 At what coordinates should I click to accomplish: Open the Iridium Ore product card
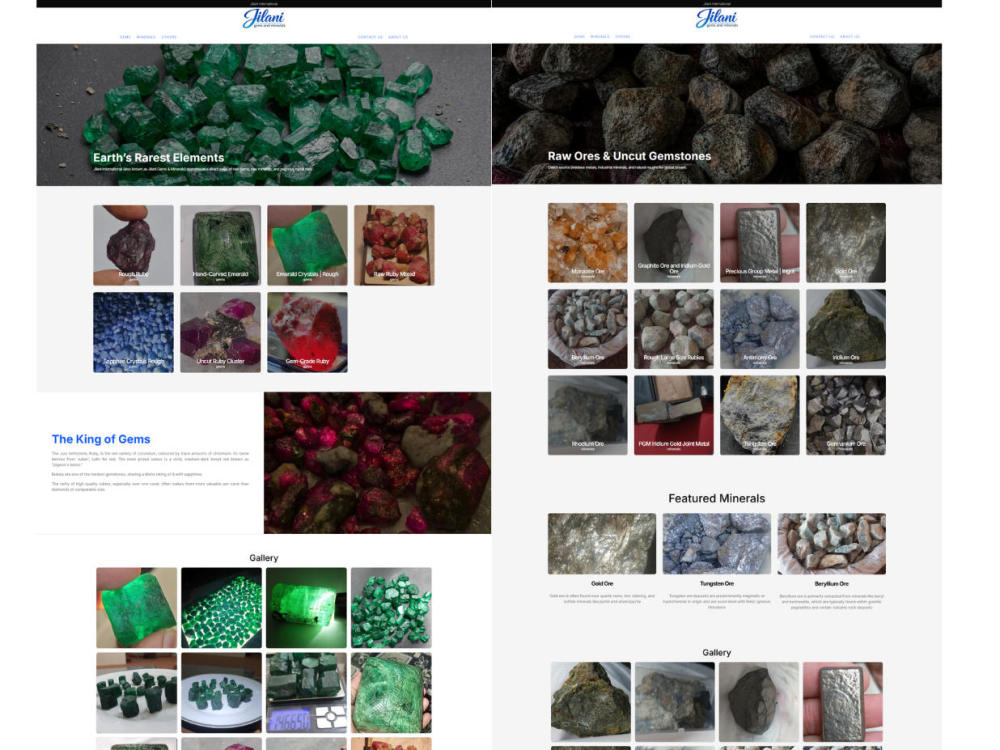(x=846, y=328)
